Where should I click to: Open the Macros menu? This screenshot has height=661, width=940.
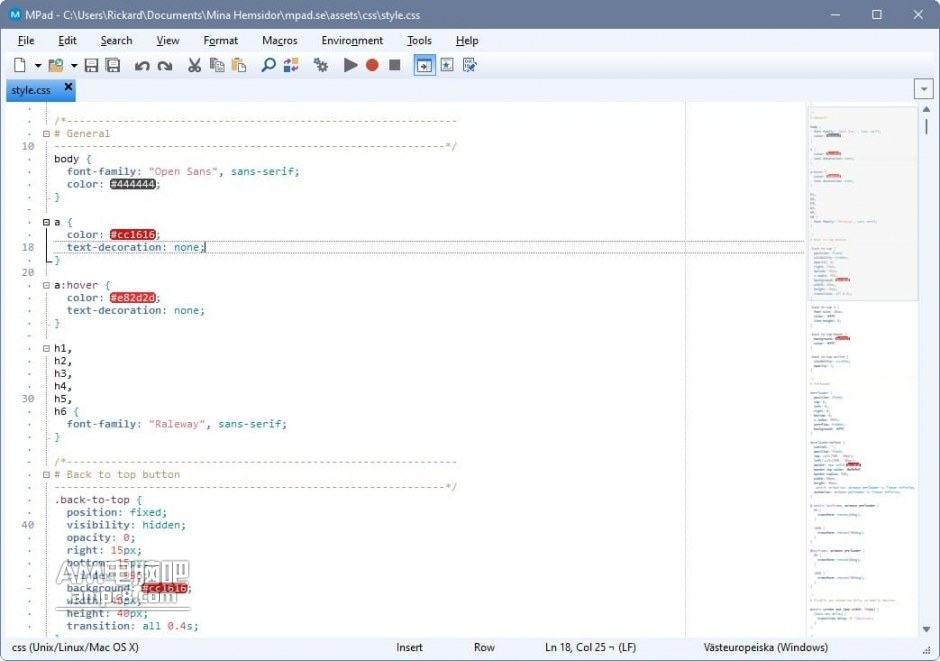point(279,41)
